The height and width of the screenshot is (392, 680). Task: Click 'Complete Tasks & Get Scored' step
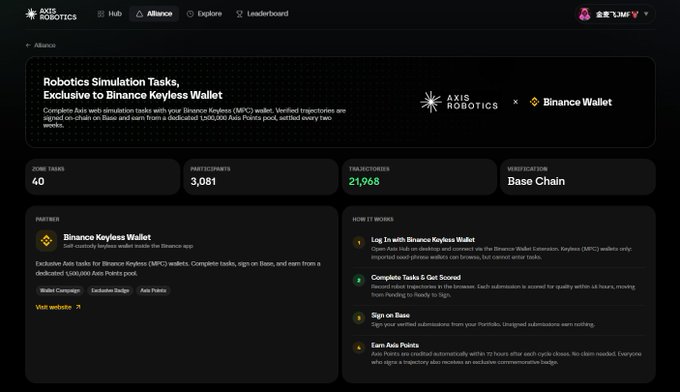pos(416,278)
